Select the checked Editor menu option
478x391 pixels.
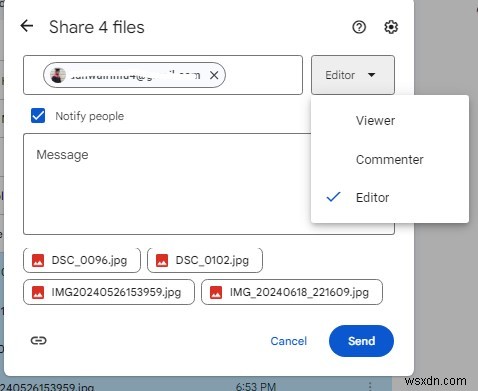(x=390, y=197)
